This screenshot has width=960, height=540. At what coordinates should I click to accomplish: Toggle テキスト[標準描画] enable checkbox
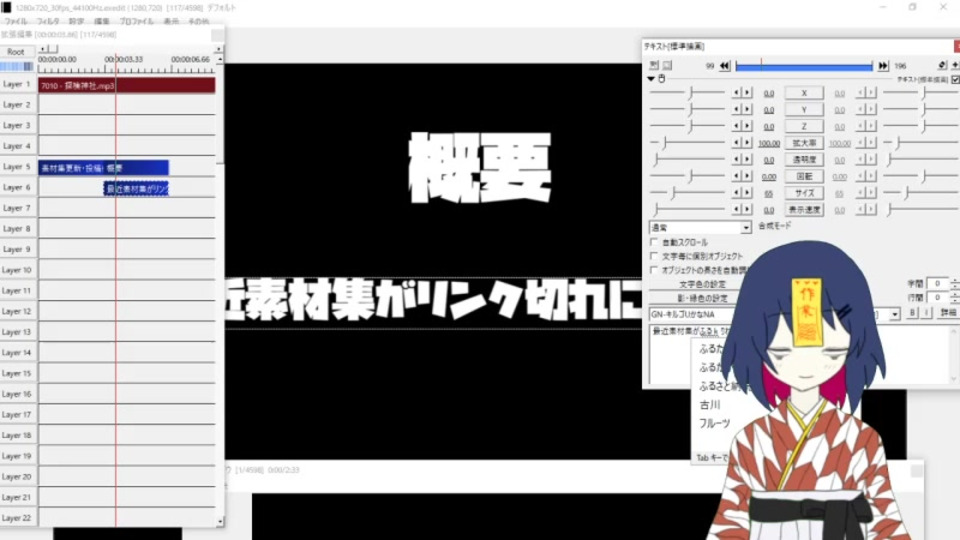point(955,80)
